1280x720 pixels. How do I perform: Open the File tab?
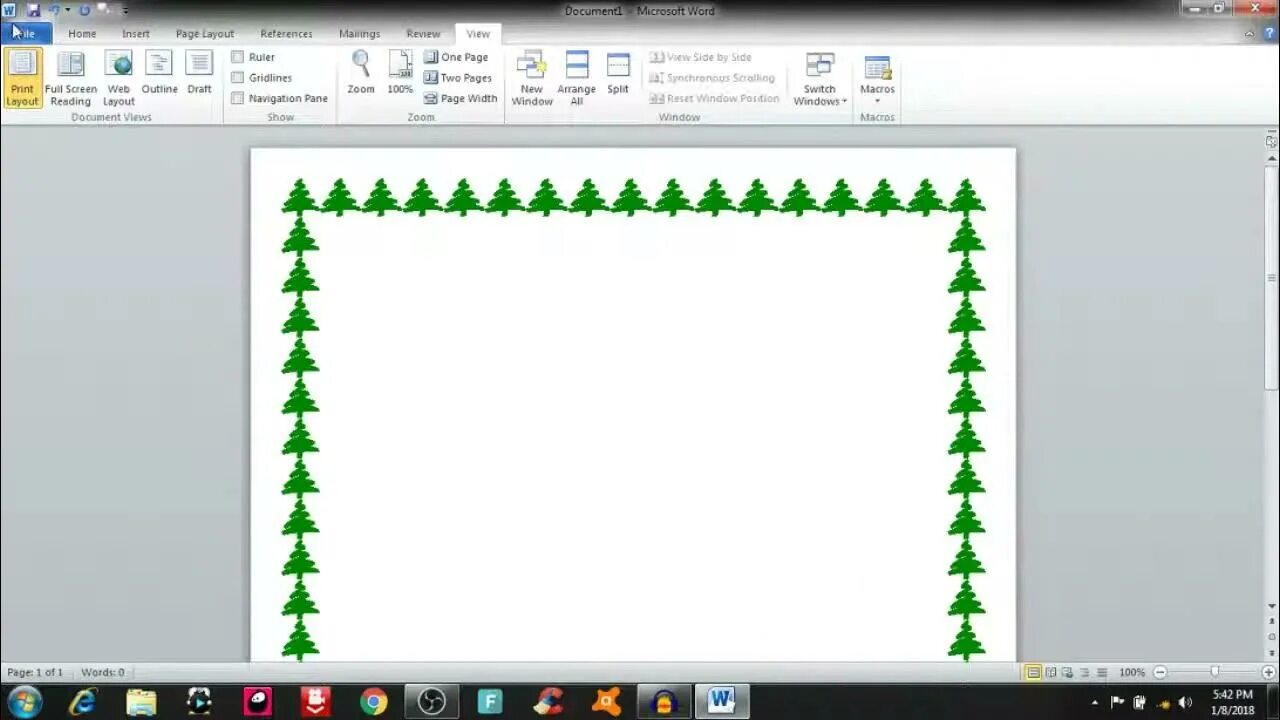click(24, 33)
